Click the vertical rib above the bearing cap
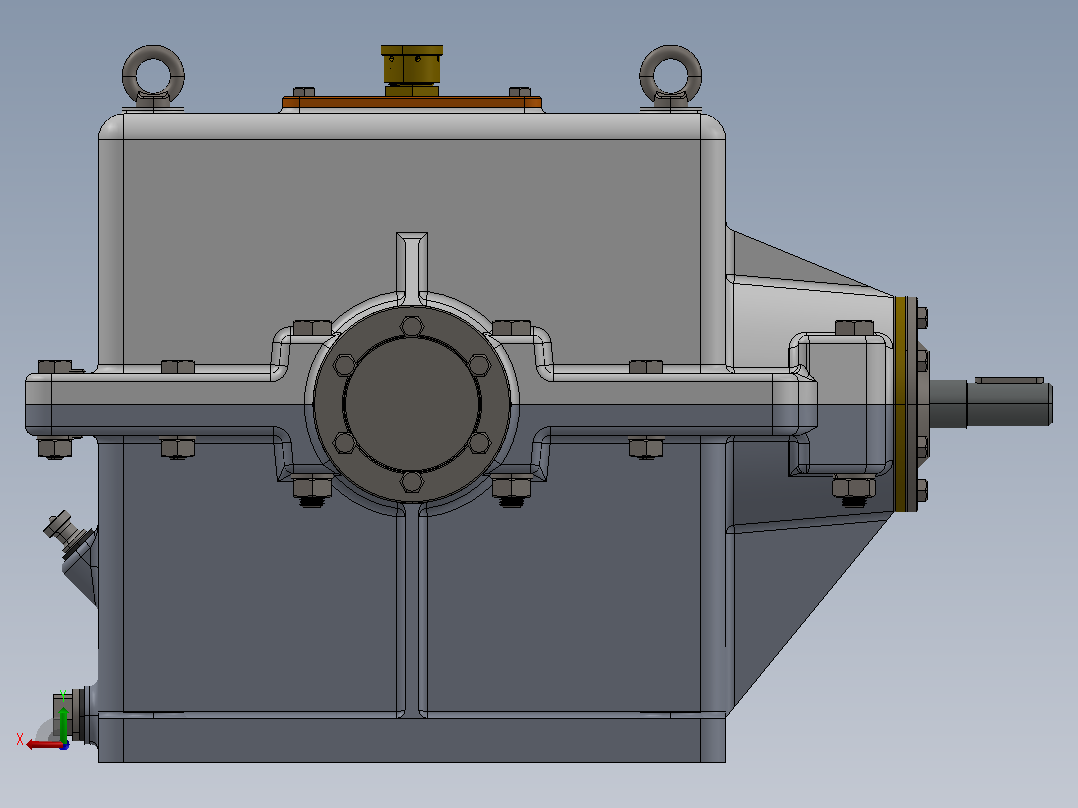The height and width of the screenshot is (808, 1078). (412, 268)
